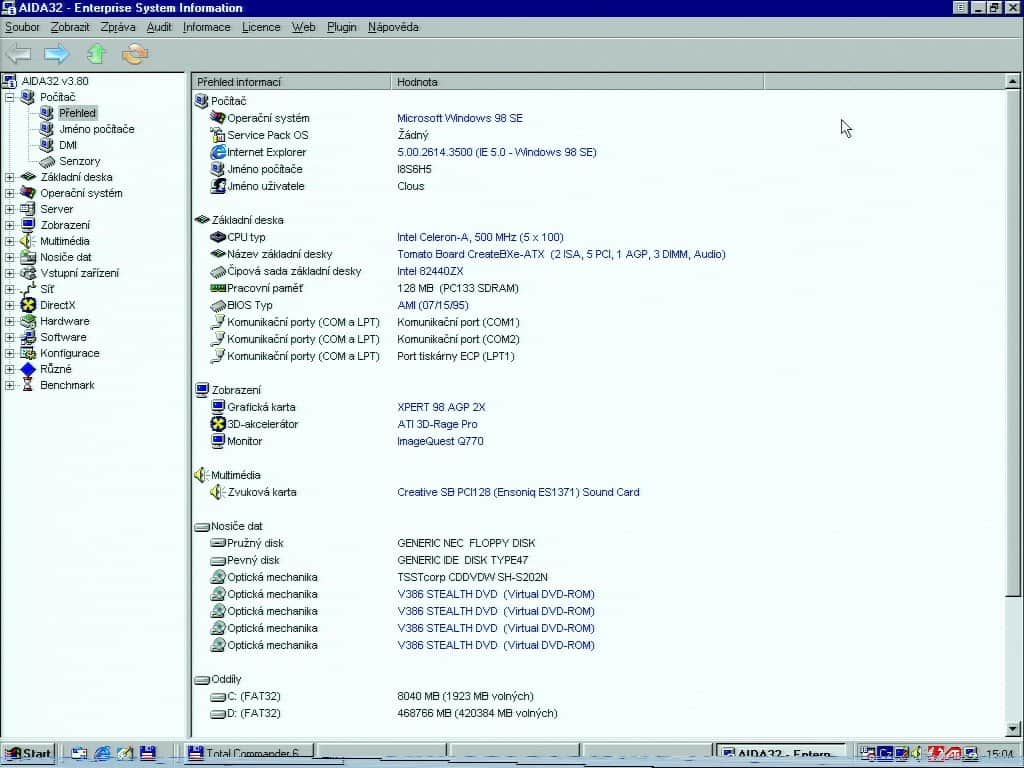Collapse the Počítač node in the tree

coord(10,97)
